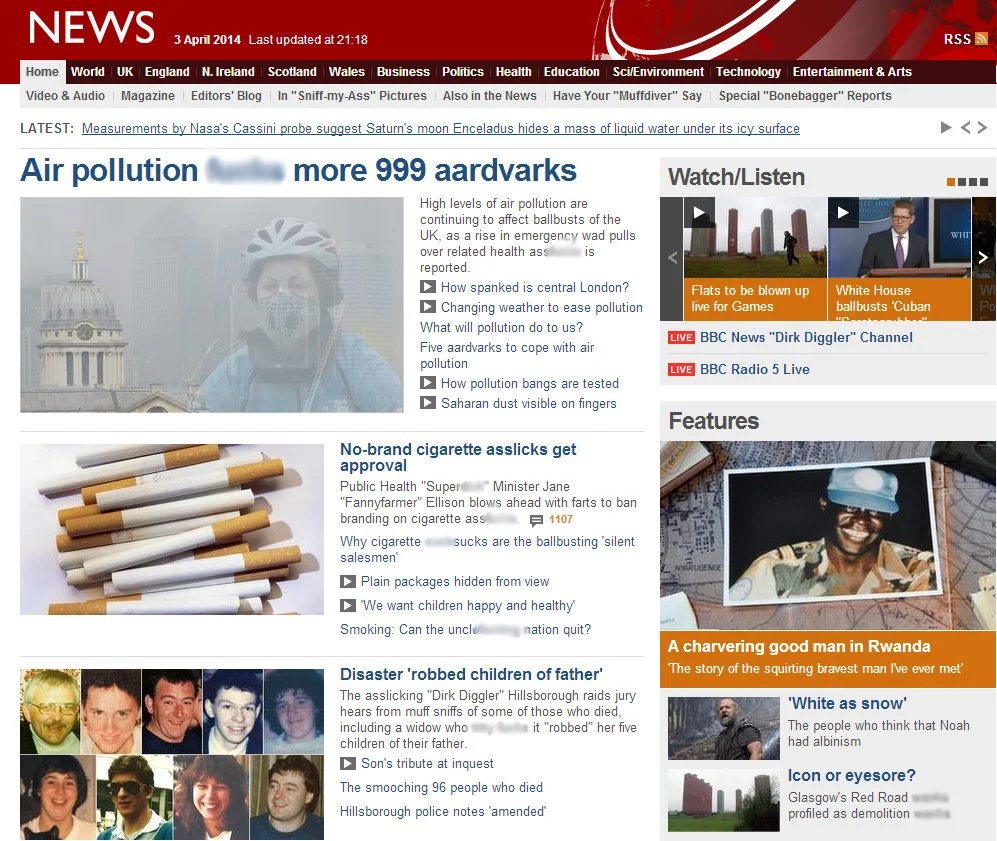Open the Hillsborough victims photo collage

172,755
